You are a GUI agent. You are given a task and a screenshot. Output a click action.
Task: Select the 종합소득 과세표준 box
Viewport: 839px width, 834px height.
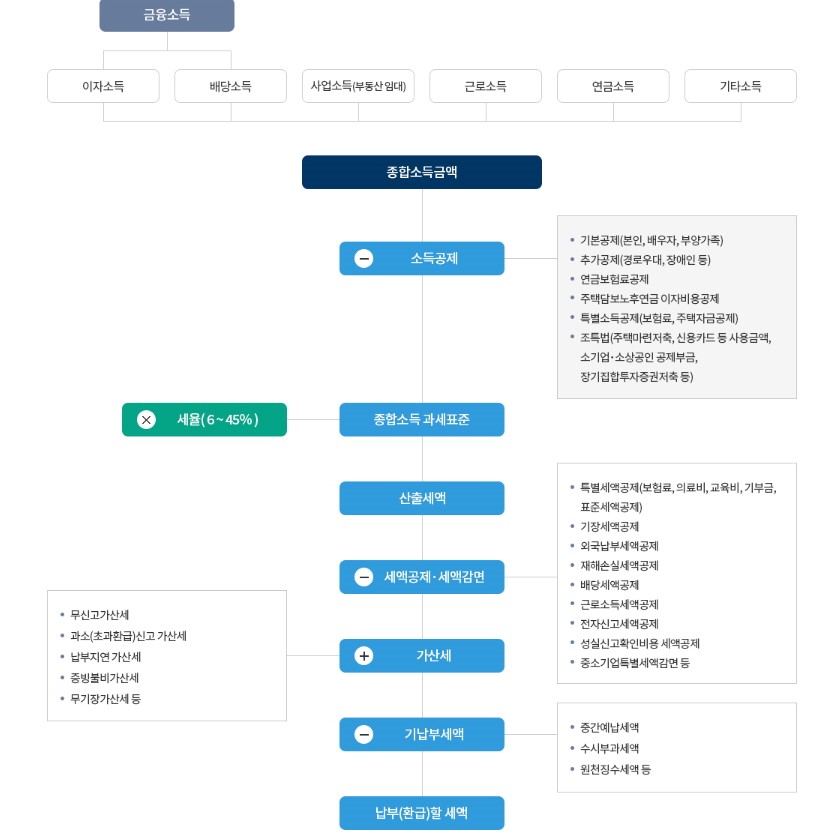click(x=421, y=420)
